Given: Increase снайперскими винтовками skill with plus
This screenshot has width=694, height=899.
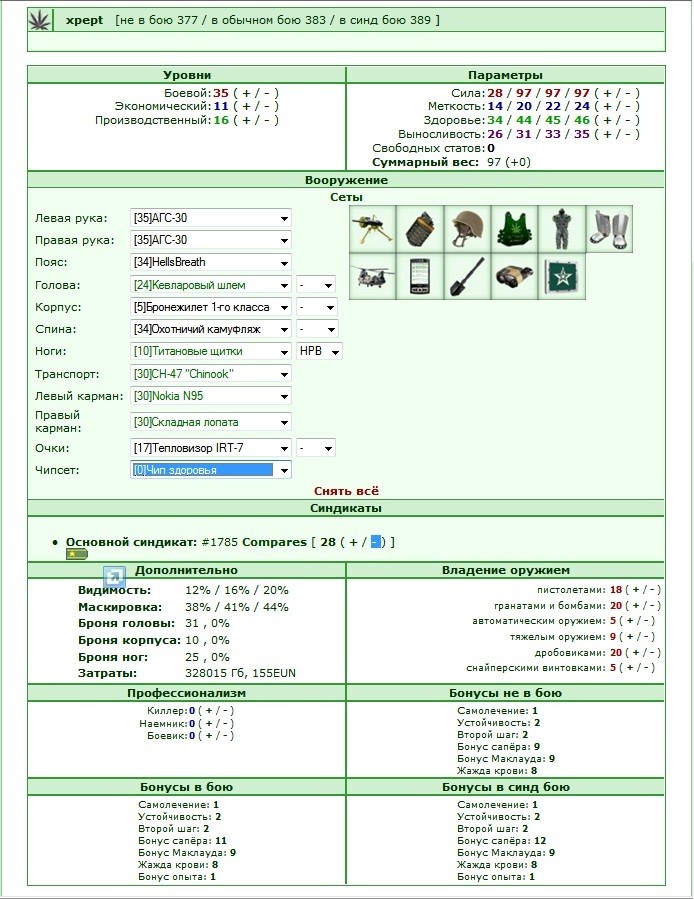Looking at the screenshot, I should pos(629,667).
